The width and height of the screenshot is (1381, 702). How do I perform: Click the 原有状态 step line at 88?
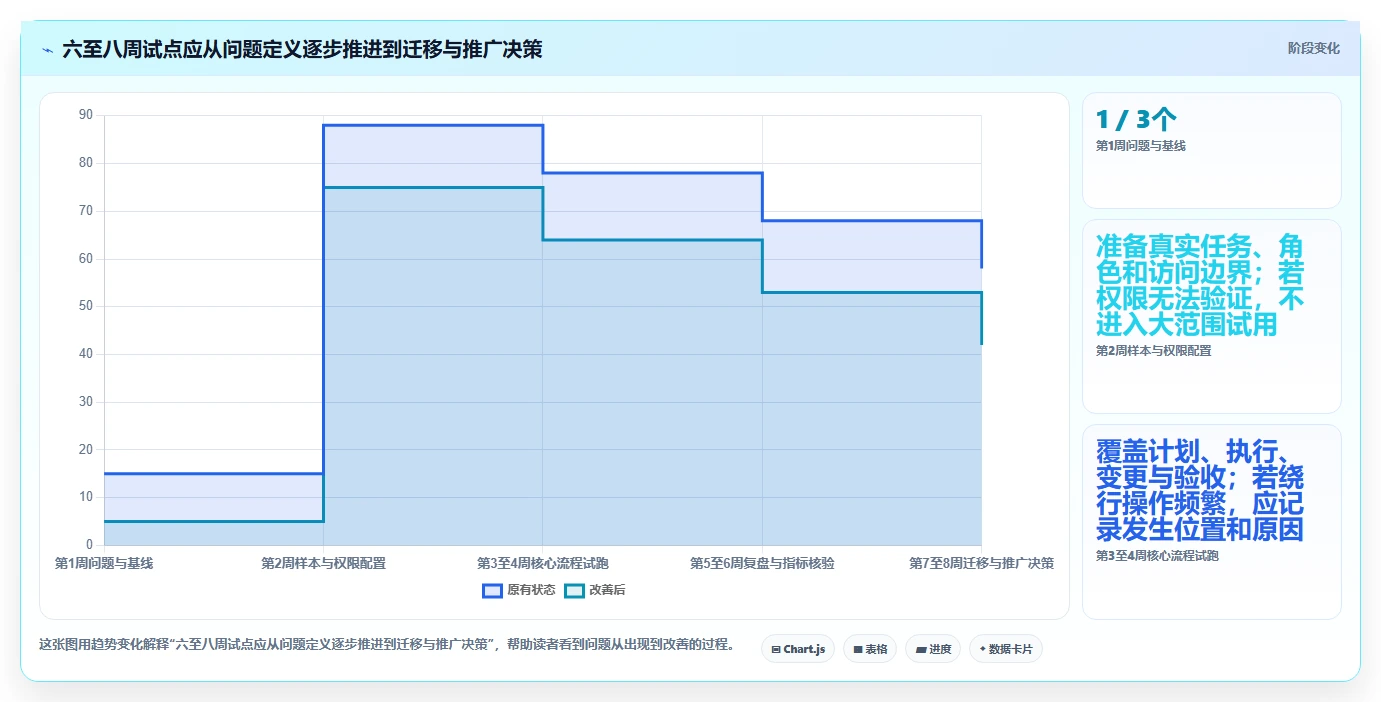(433, 125)
